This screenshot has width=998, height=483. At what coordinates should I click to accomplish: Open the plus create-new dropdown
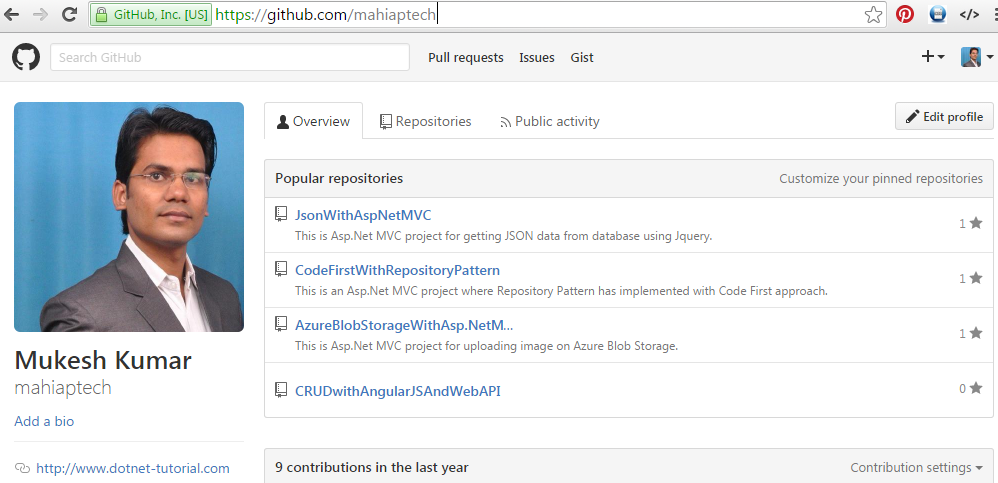click(x=932, y=57)
